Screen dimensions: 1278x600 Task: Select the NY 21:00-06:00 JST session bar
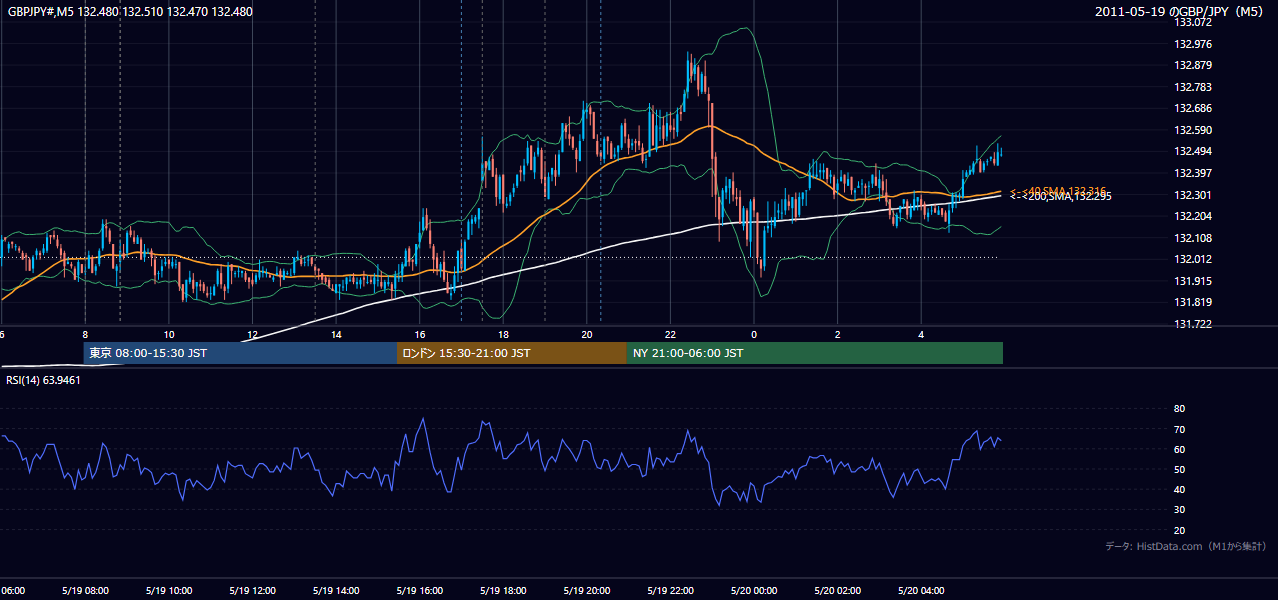815,353
